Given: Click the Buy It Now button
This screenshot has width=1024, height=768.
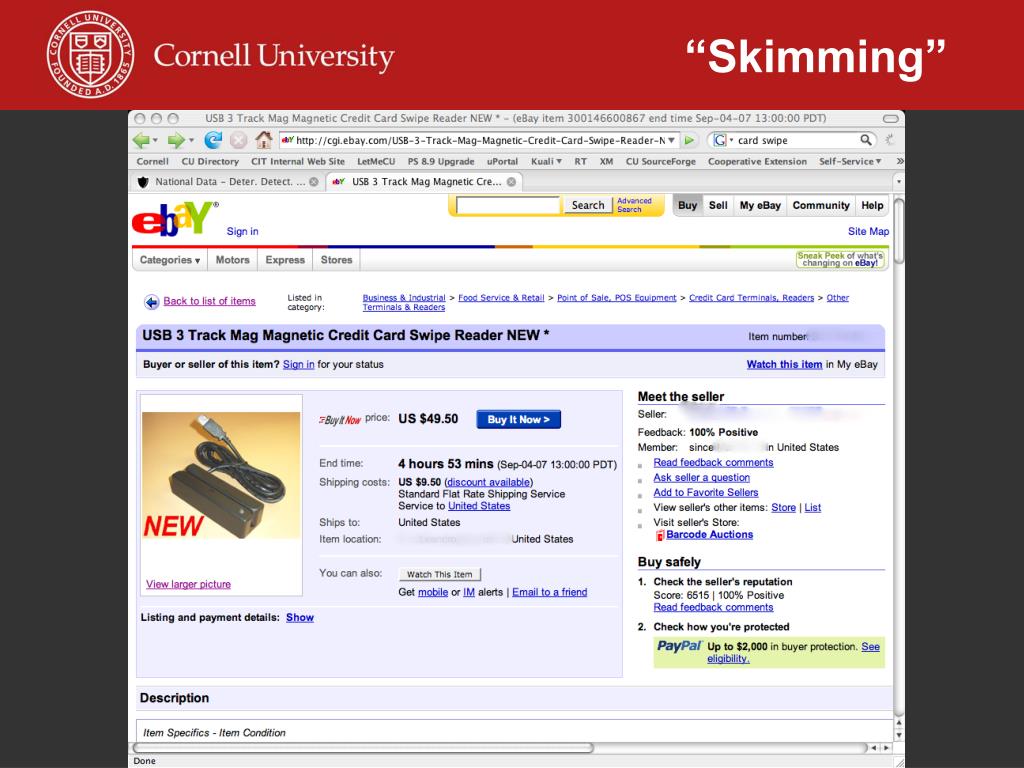Looking at the screenshot, I should click(519, 419).
